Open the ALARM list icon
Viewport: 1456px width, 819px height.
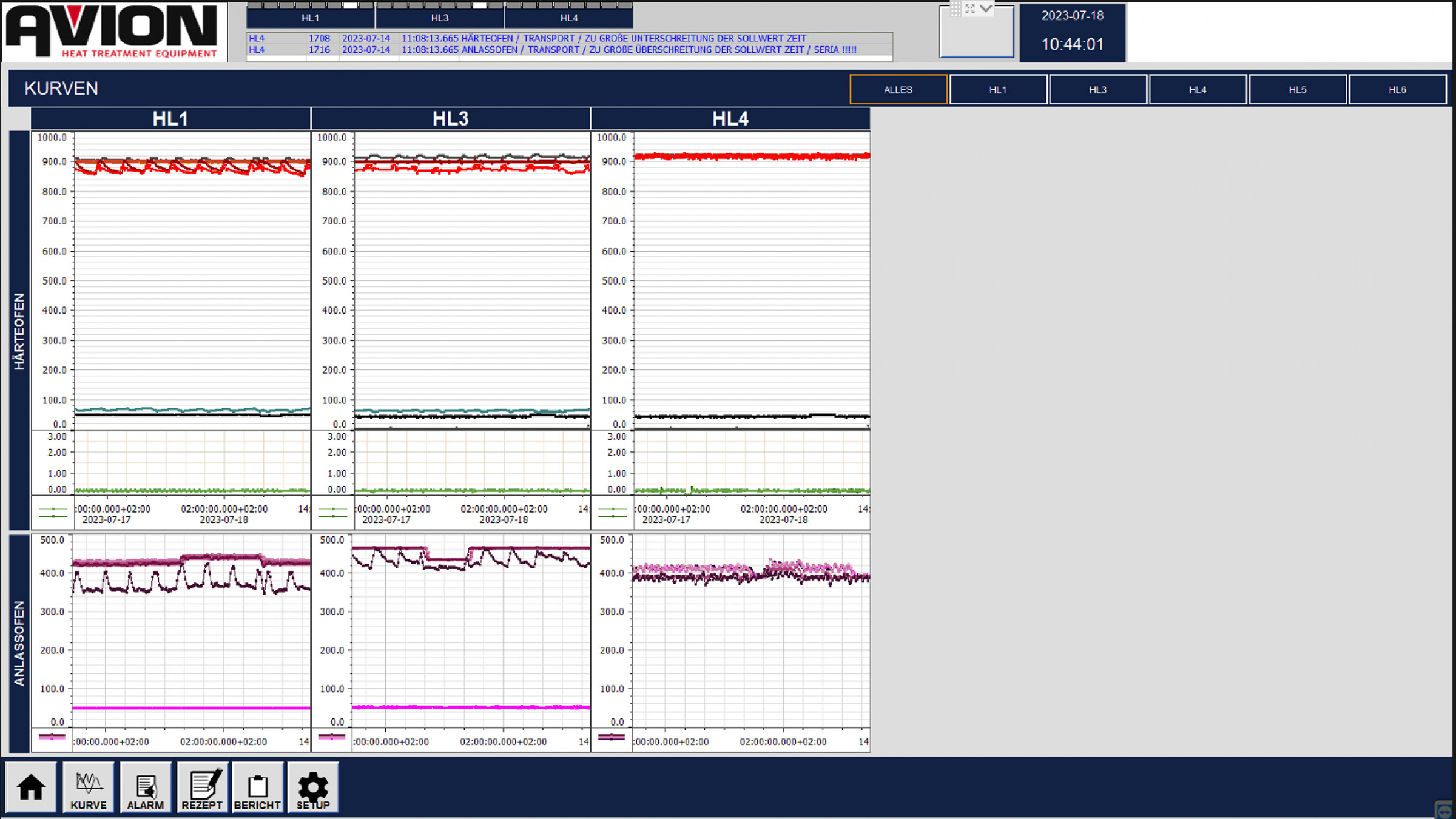click(146, 787)
